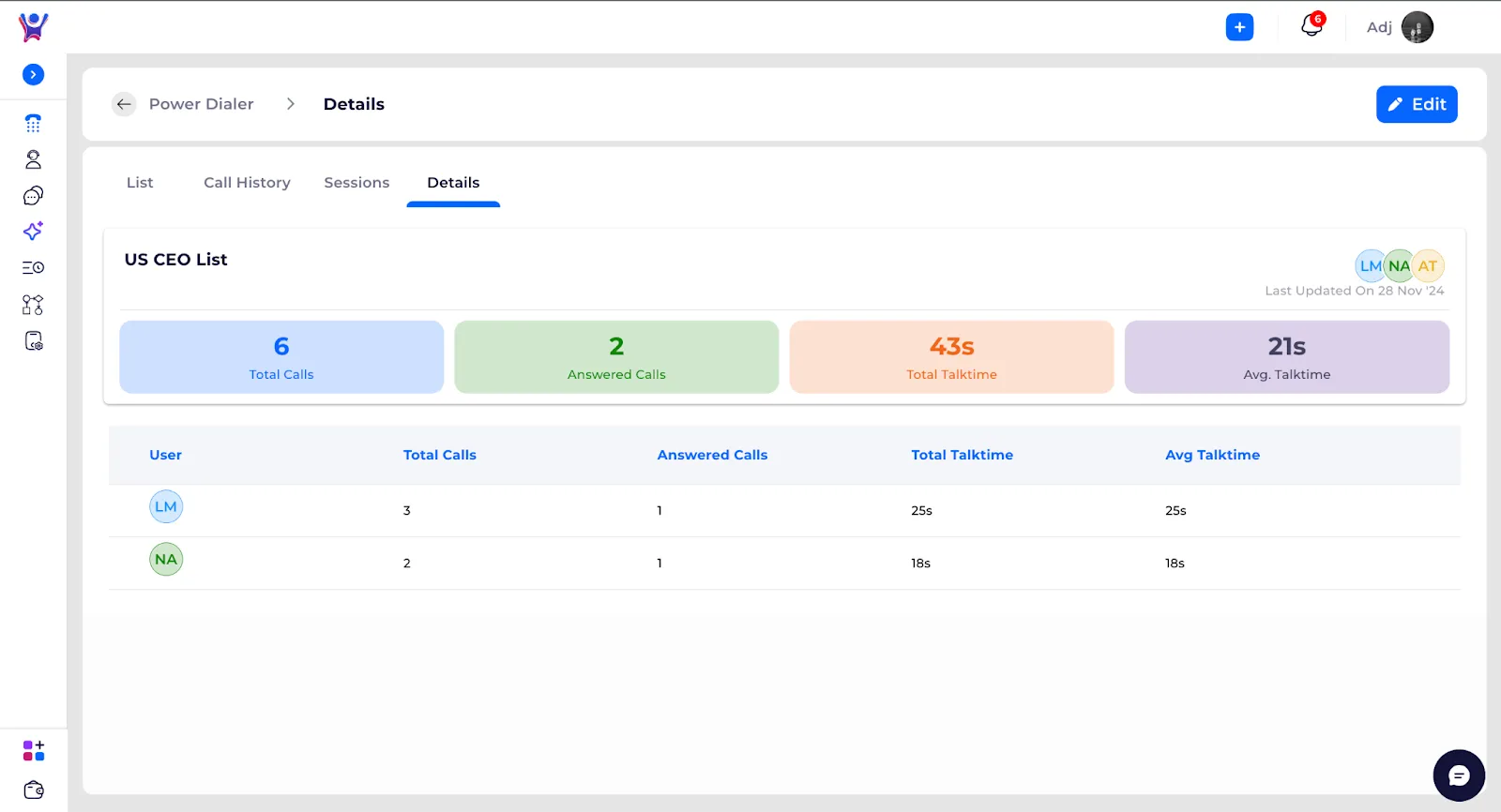The width and height of the screenshot is (1501, 812).
Task: Click the 18s total talktime value in NA row
Action: pyautogui.click(x=920, y=564)
